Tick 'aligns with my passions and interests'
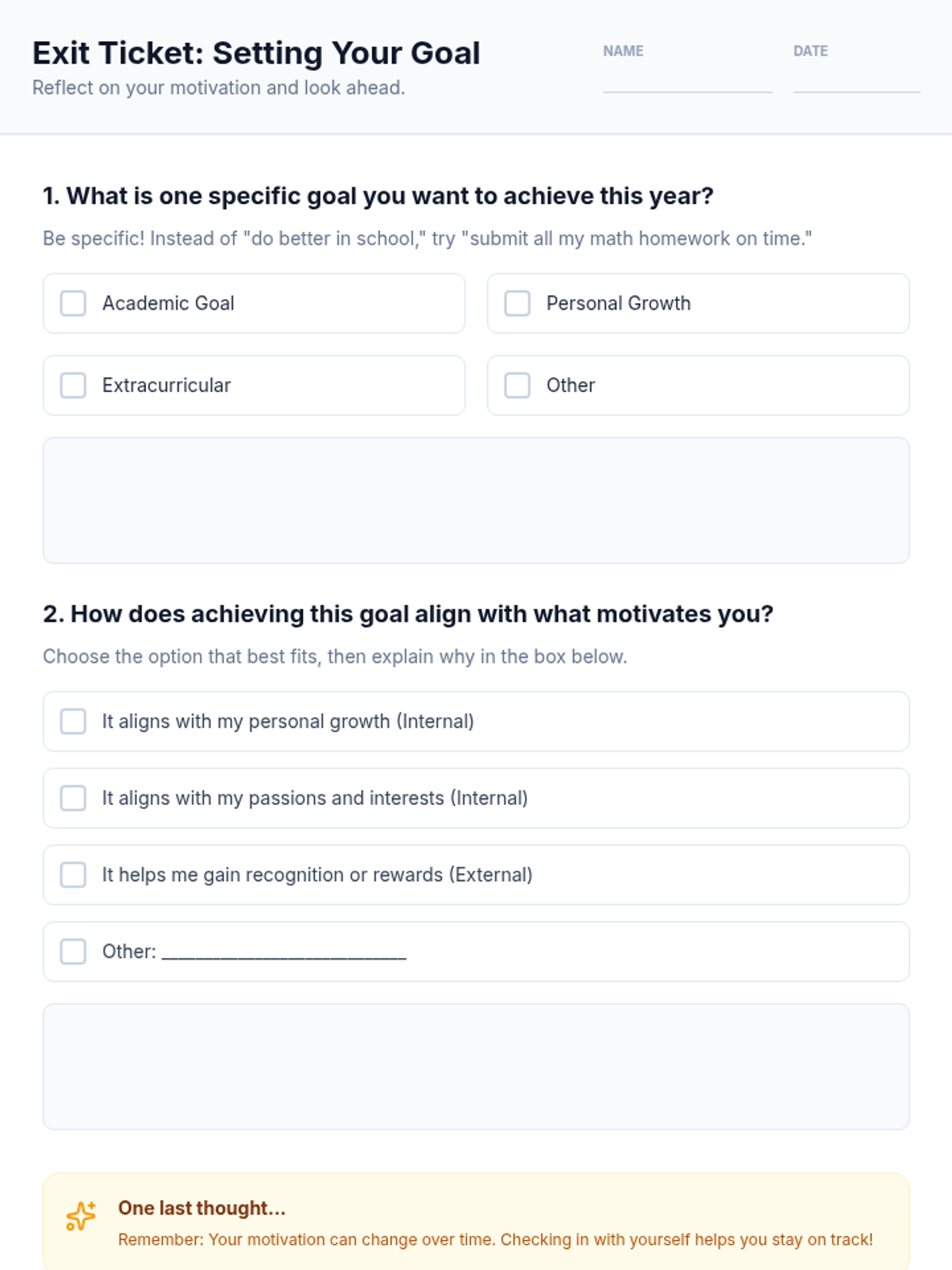Image resolution: width=952 pixels, height=1270 pixels. click(73, 798)
